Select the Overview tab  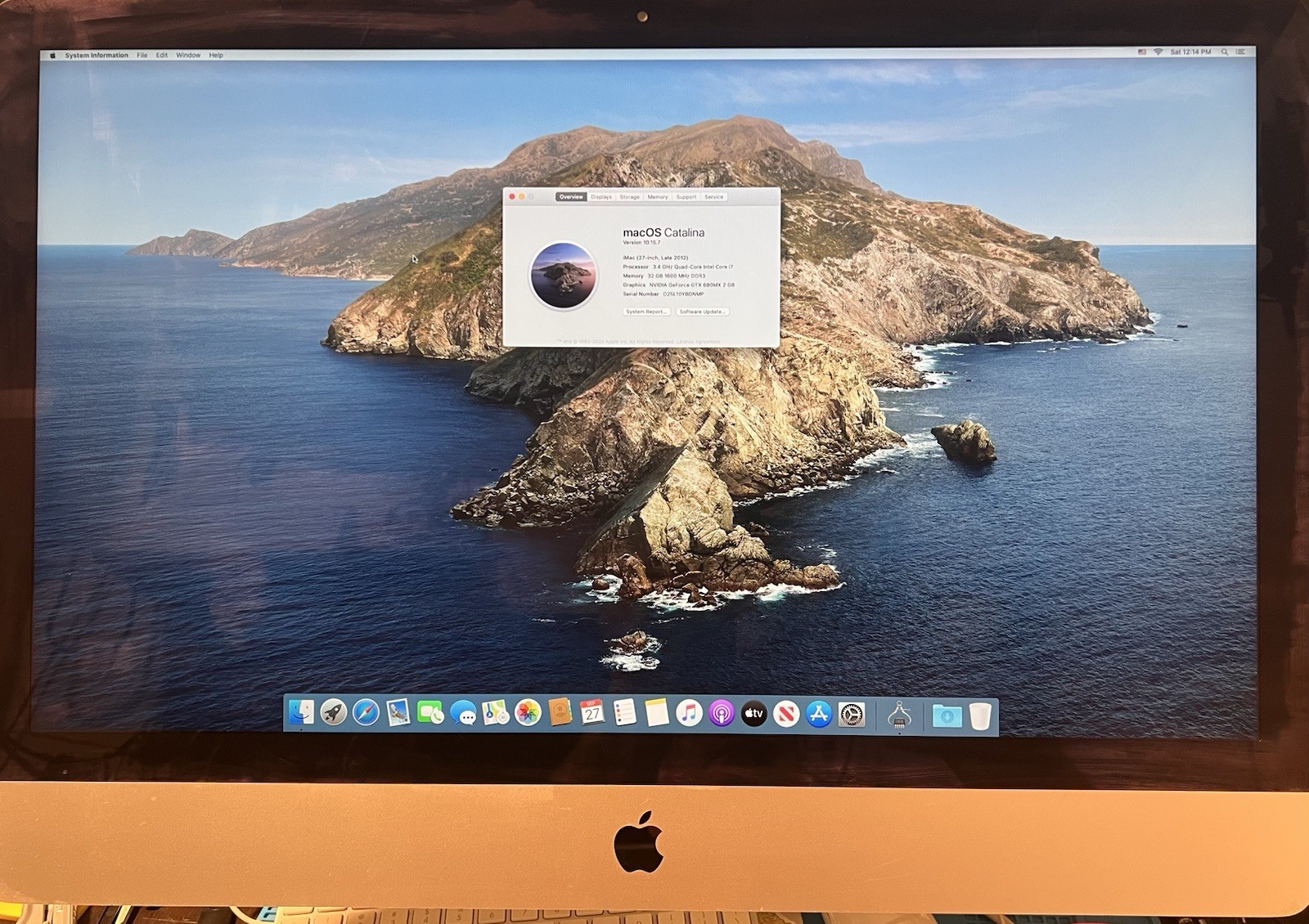(571, 197)
